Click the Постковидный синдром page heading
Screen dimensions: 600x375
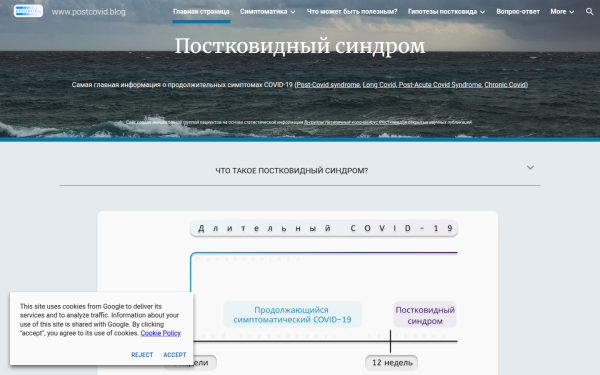(x=300, y=46)
